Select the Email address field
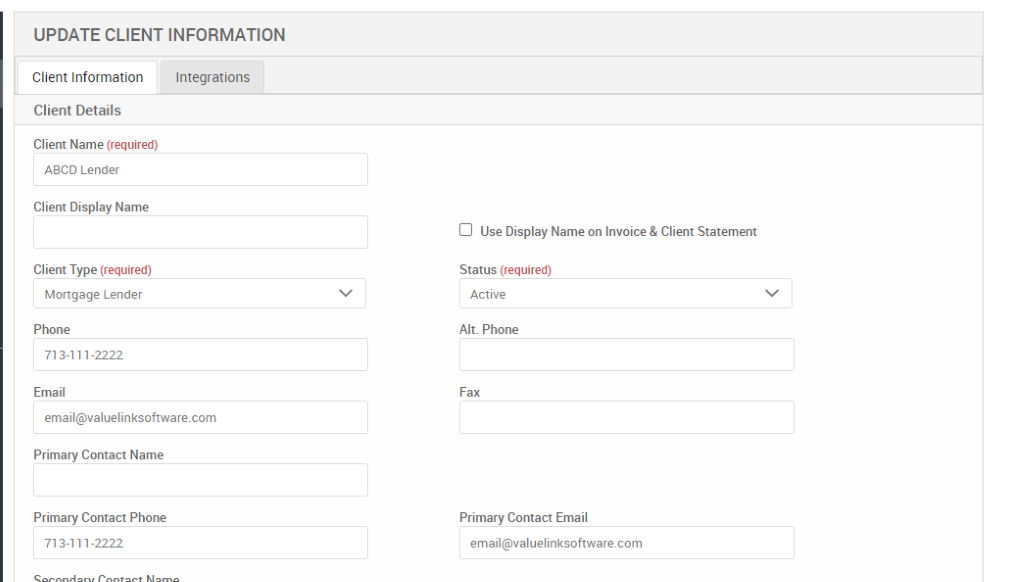 point(200,417)
